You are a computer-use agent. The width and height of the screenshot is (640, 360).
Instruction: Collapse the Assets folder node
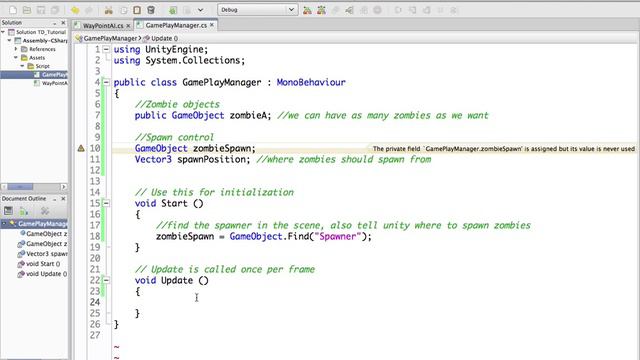pos(16,58)
